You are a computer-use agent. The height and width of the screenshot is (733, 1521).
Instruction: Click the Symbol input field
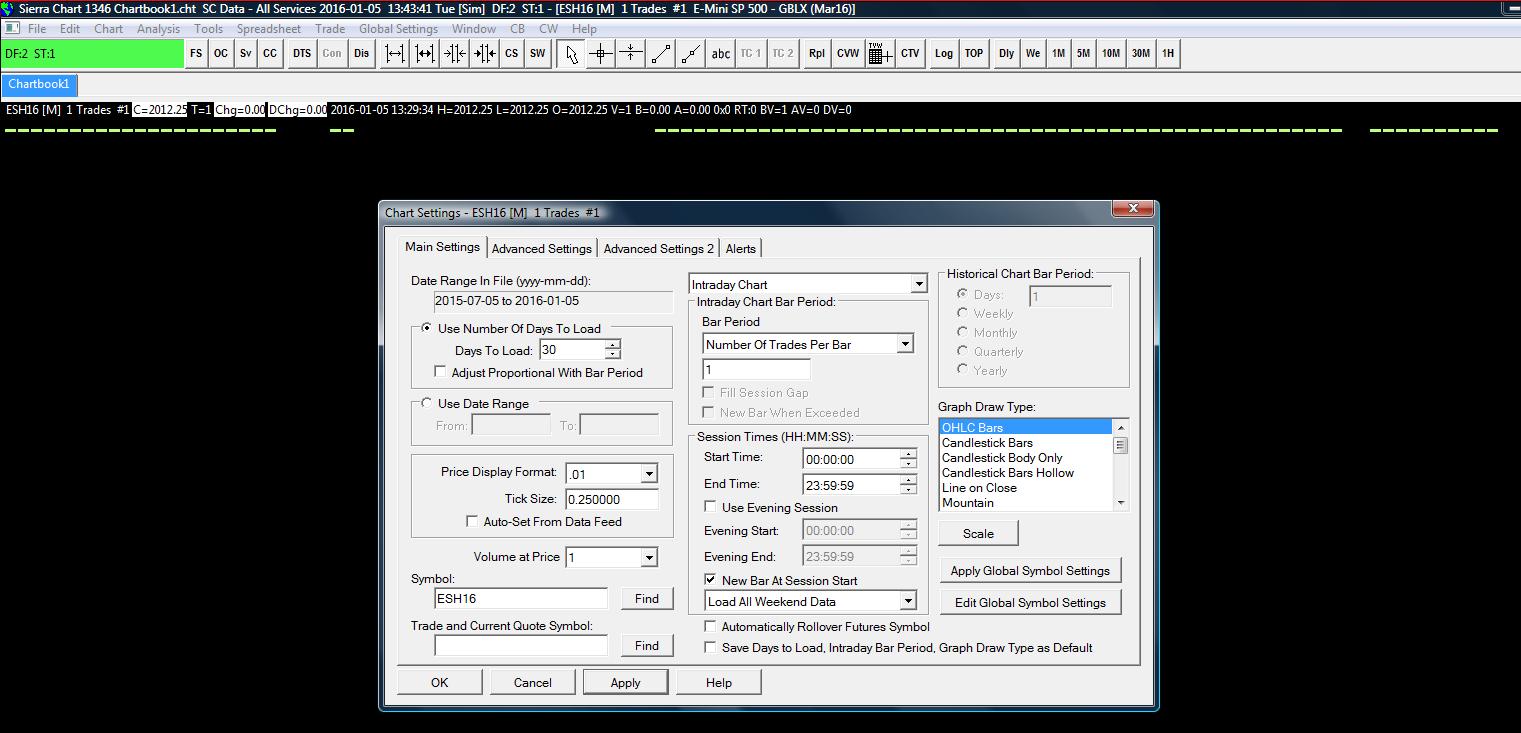(520, 598)
